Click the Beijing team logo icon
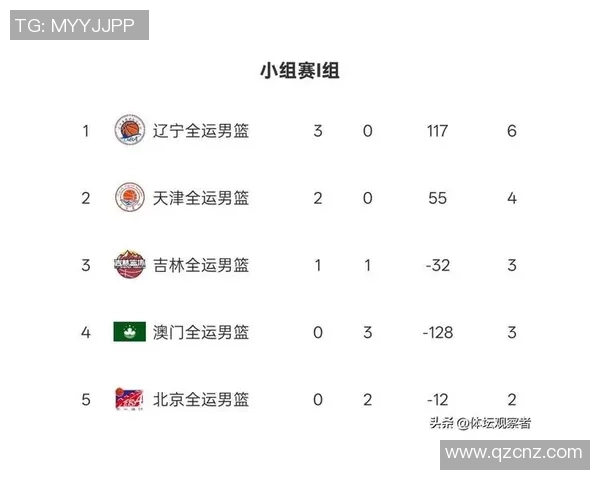 [x=130, y=399]
